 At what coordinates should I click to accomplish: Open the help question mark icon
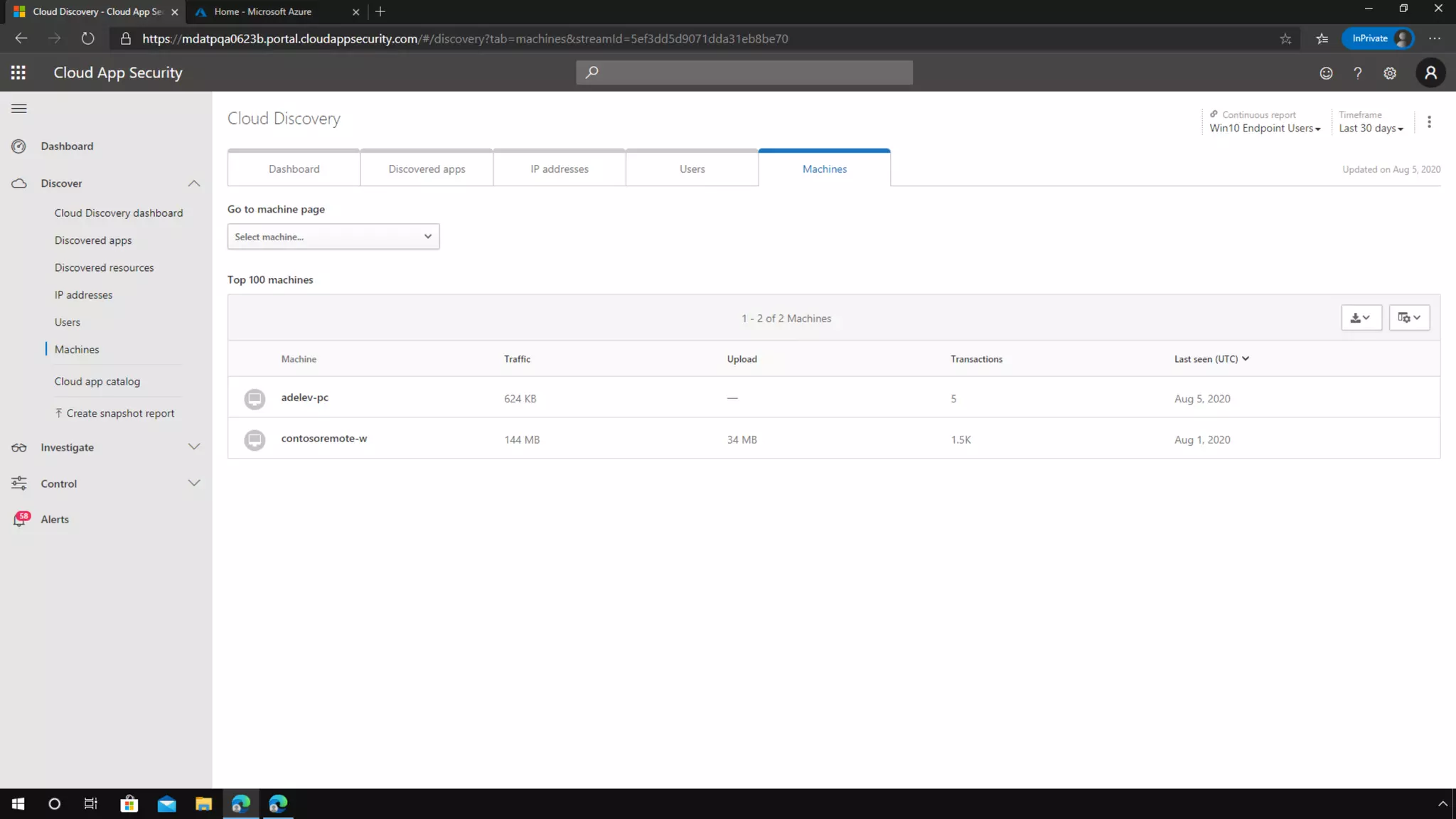1357,73
